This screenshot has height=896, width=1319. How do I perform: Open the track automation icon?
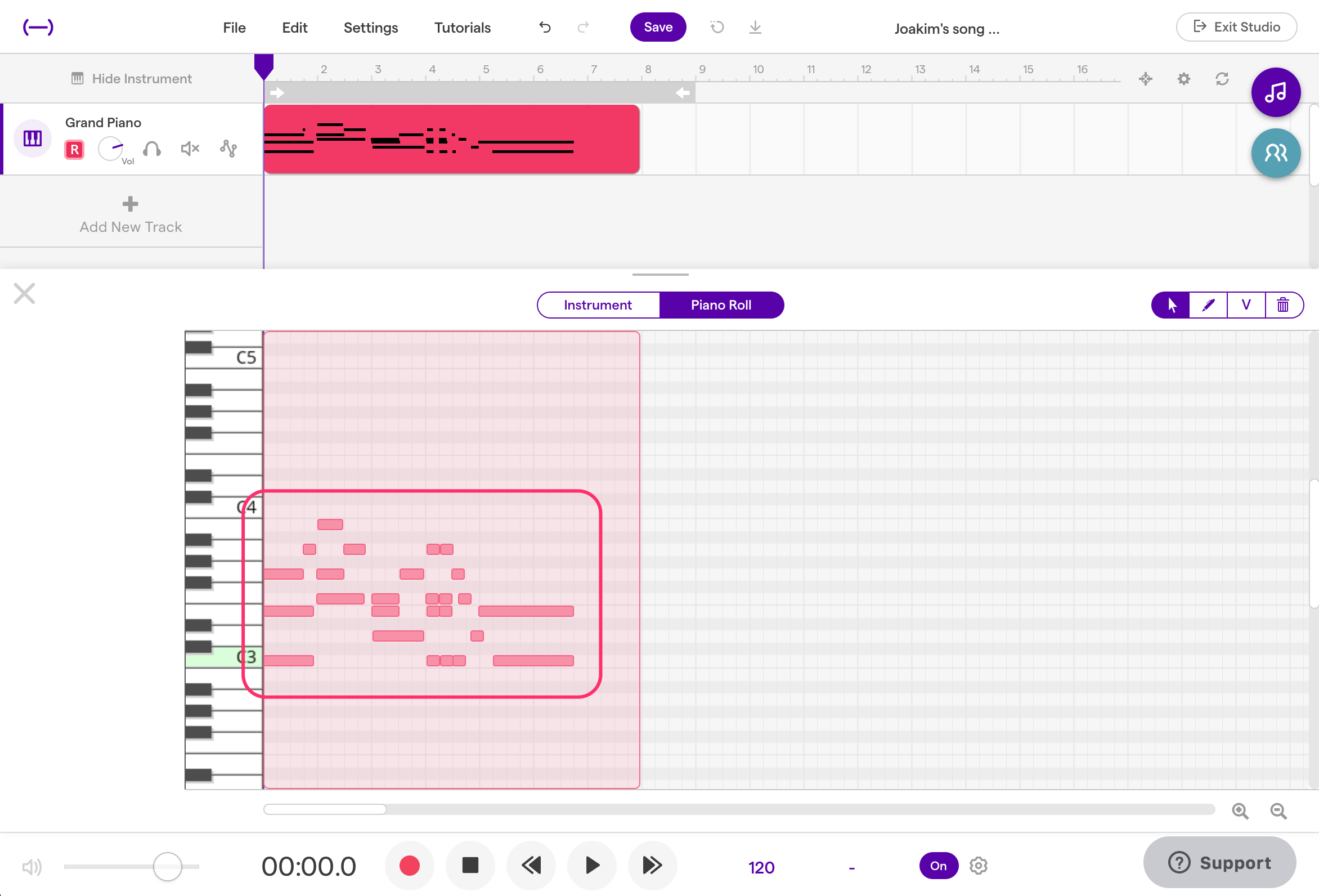[228, 149]
